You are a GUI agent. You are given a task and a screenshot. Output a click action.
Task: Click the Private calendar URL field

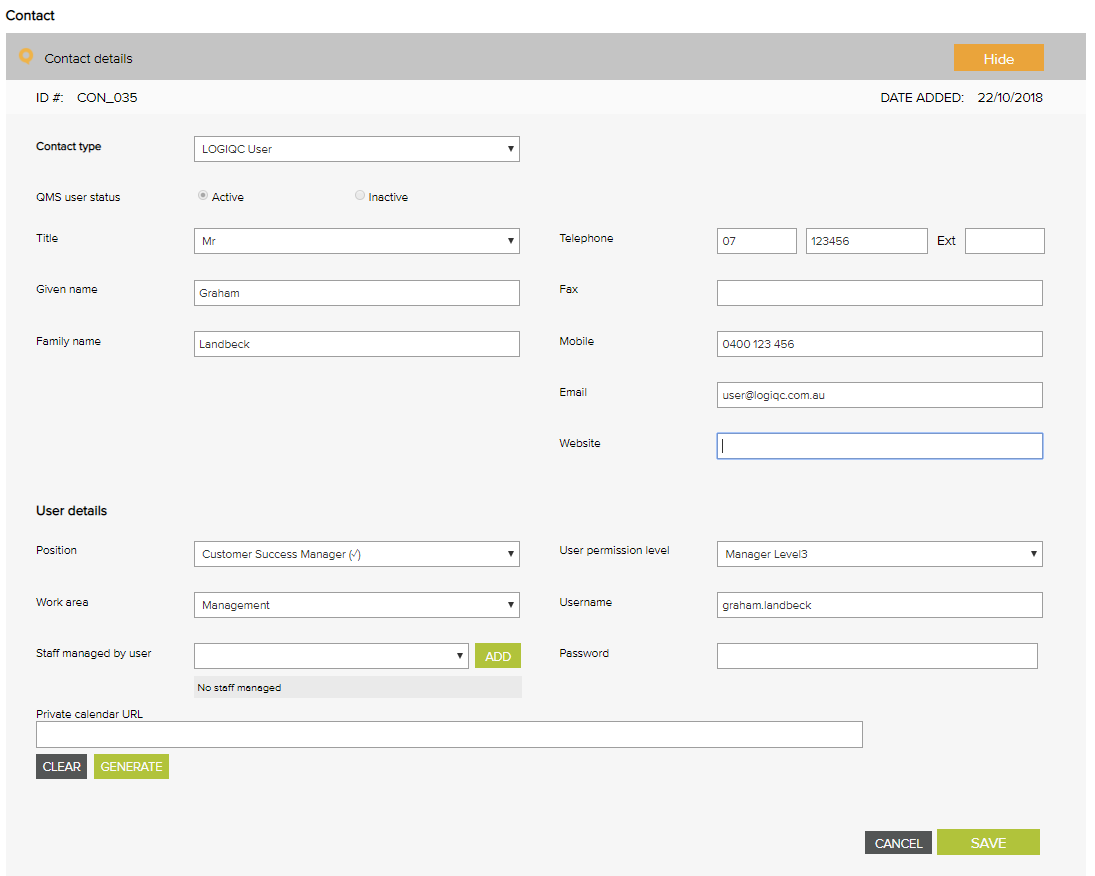coord(449,735)
